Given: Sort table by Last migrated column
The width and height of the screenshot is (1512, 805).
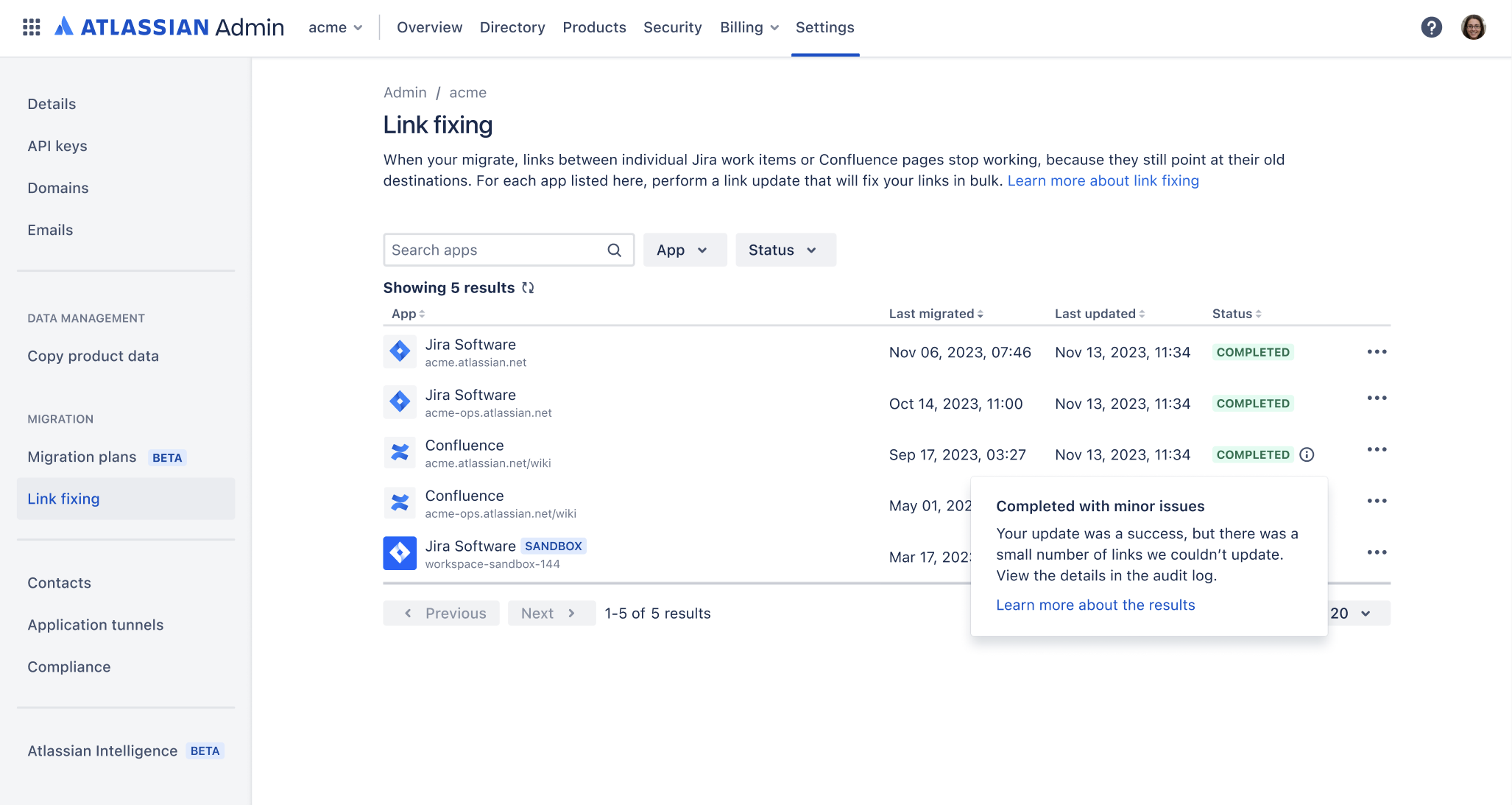Looking at the screenshot, I should (936, 314).
